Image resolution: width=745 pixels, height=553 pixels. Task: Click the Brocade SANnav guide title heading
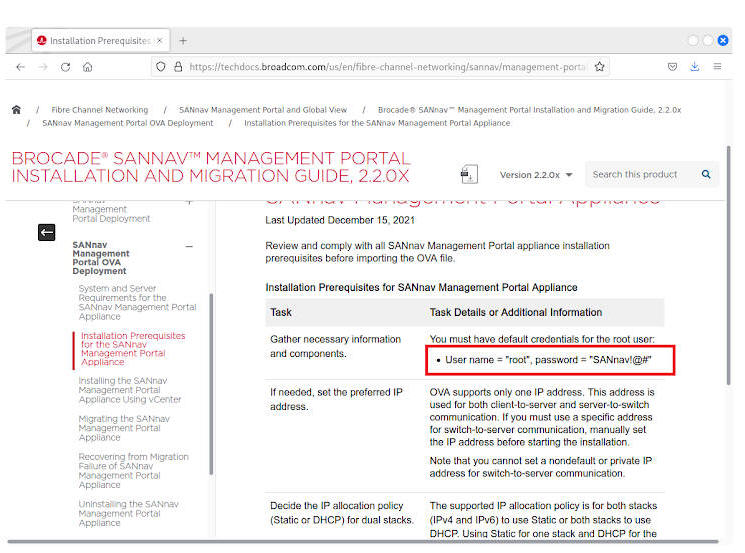click(x=211, y=167)
